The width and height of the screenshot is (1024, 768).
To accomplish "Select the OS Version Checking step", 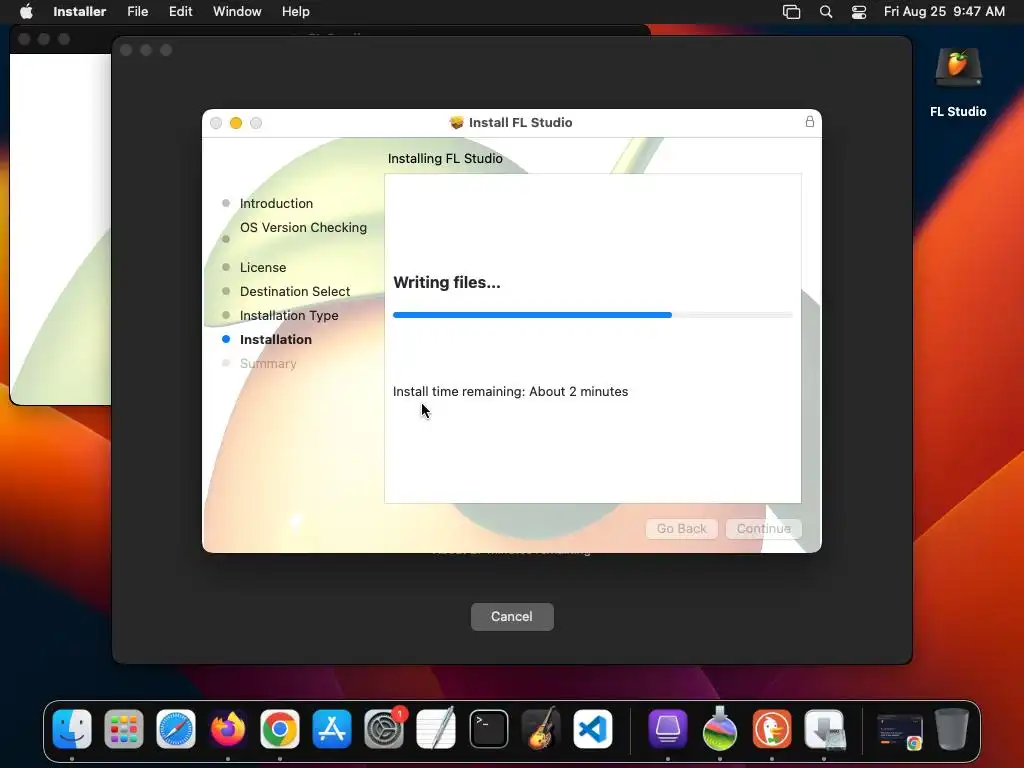I will (x=303, y=228).
